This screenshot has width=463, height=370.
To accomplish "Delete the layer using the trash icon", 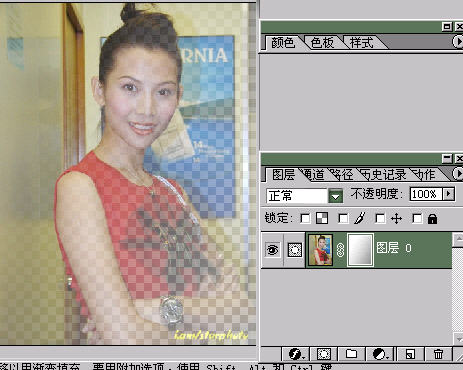I will [x=438, y=354].
